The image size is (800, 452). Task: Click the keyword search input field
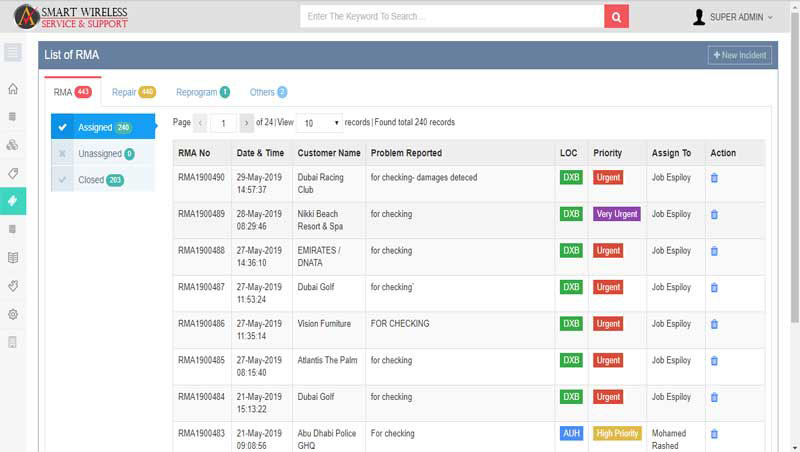point(452,16)
